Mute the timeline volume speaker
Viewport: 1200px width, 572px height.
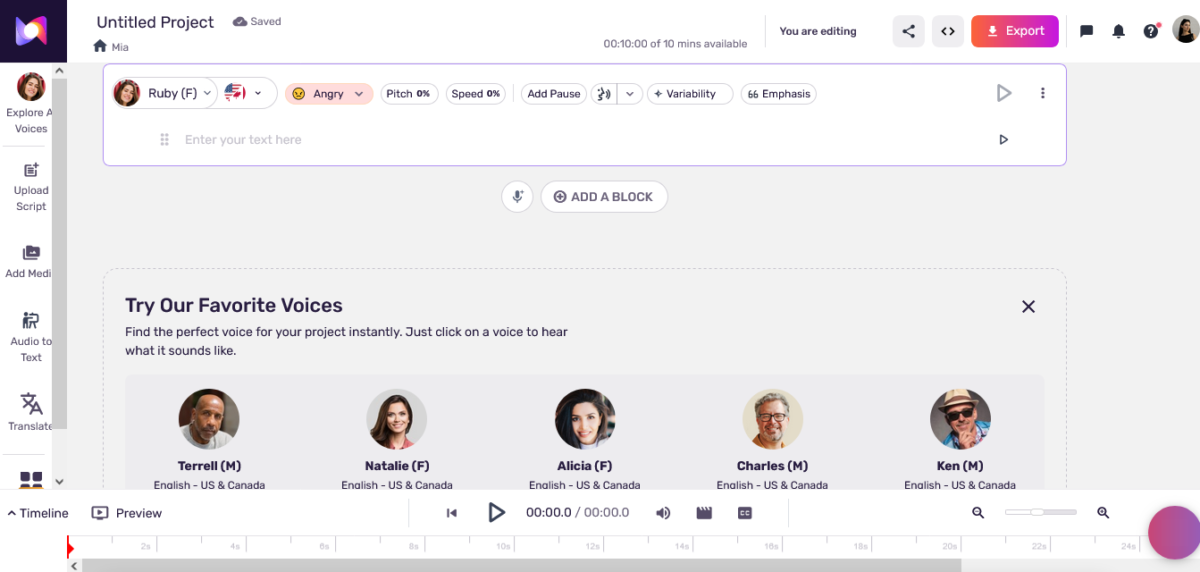tap(663, 513)
